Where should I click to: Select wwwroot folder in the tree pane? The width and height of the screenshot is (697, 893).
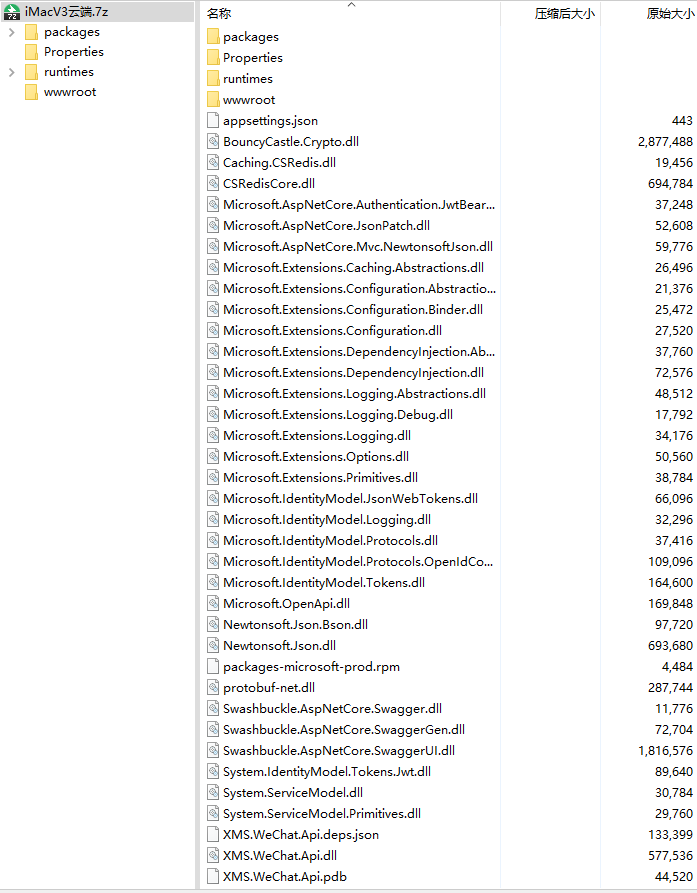(70, 92)
